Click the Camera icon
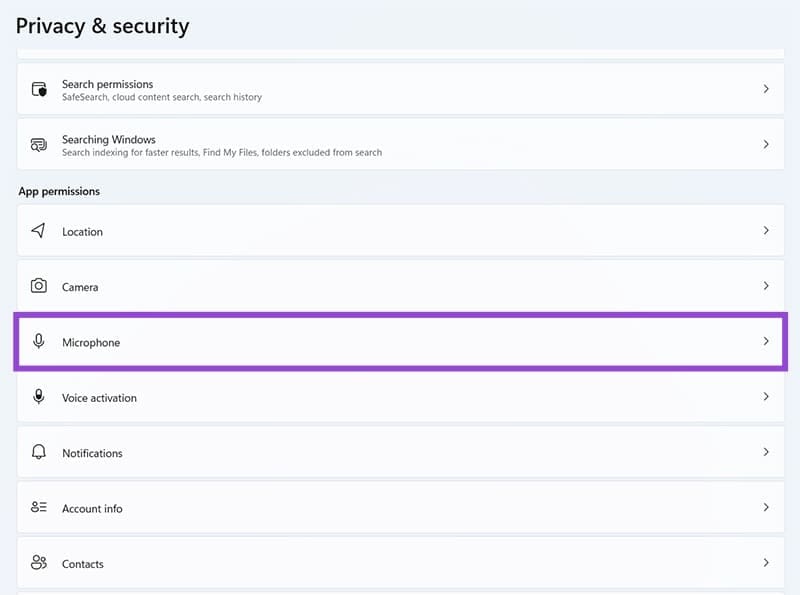Viewport: 800px width, 595px height. [x=39, y=286]
